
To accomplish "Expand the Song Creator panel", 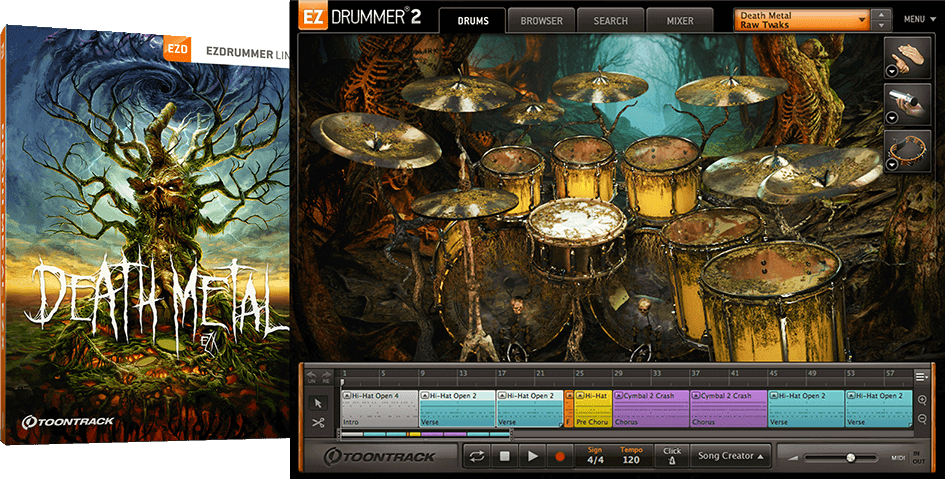I will click(730, 456).
